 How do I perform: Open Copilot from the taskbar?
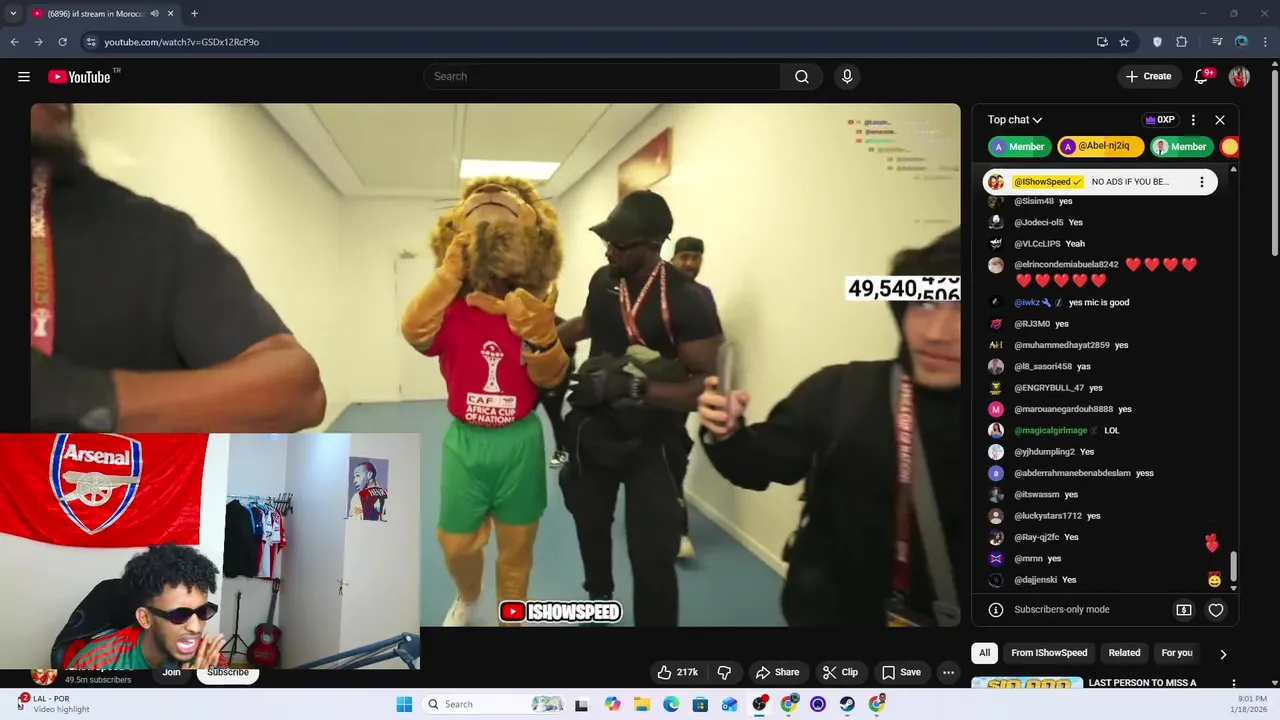pos(612,704)
